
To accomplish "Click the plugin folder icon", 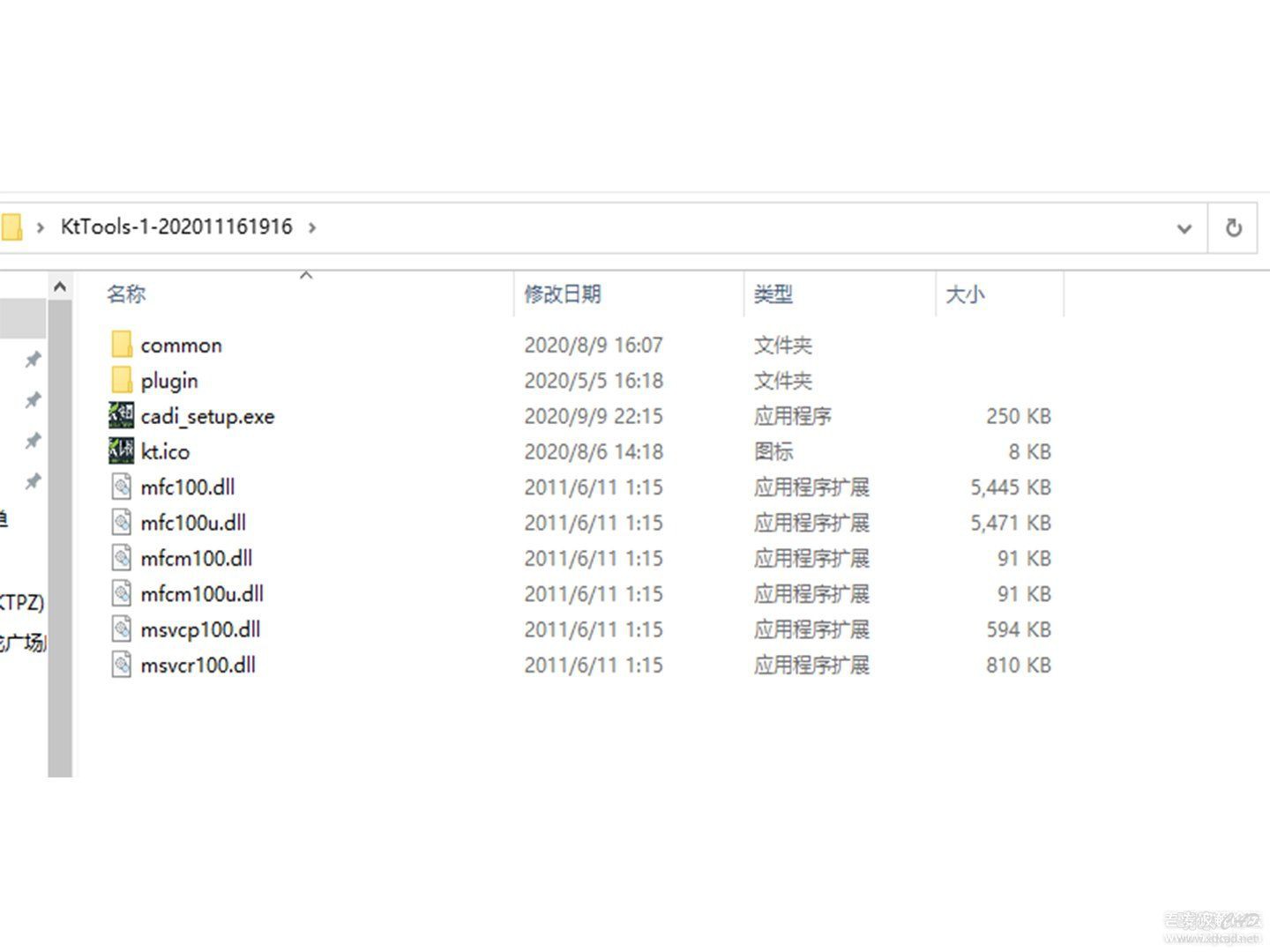I will 122,381.
